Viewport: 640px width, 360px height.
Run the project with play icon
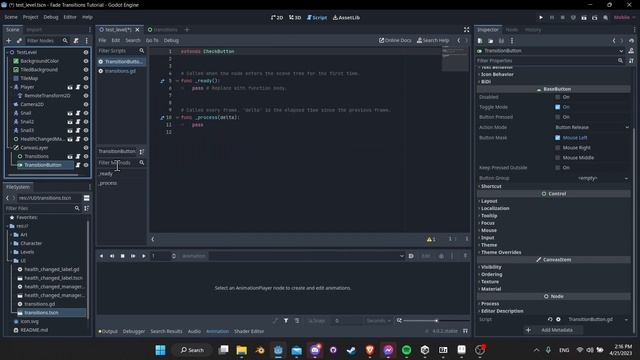click(x=541, y=18)
